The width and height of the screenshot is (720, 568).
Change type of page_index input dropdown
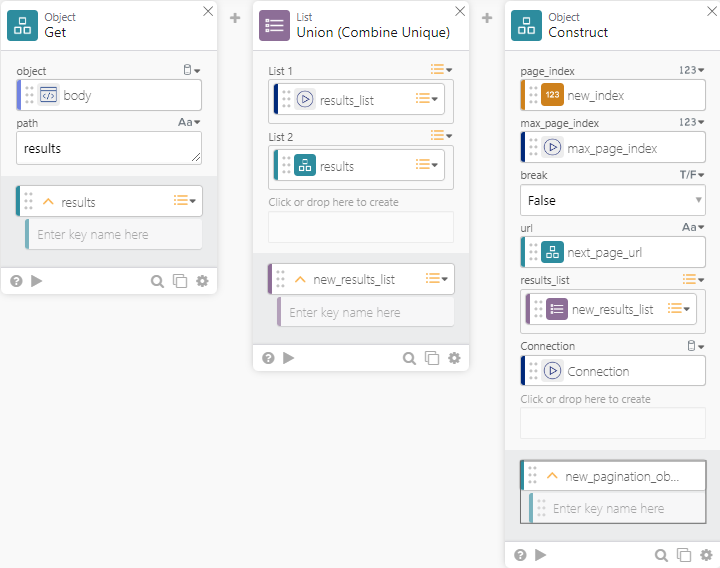(x=690, y=71)
